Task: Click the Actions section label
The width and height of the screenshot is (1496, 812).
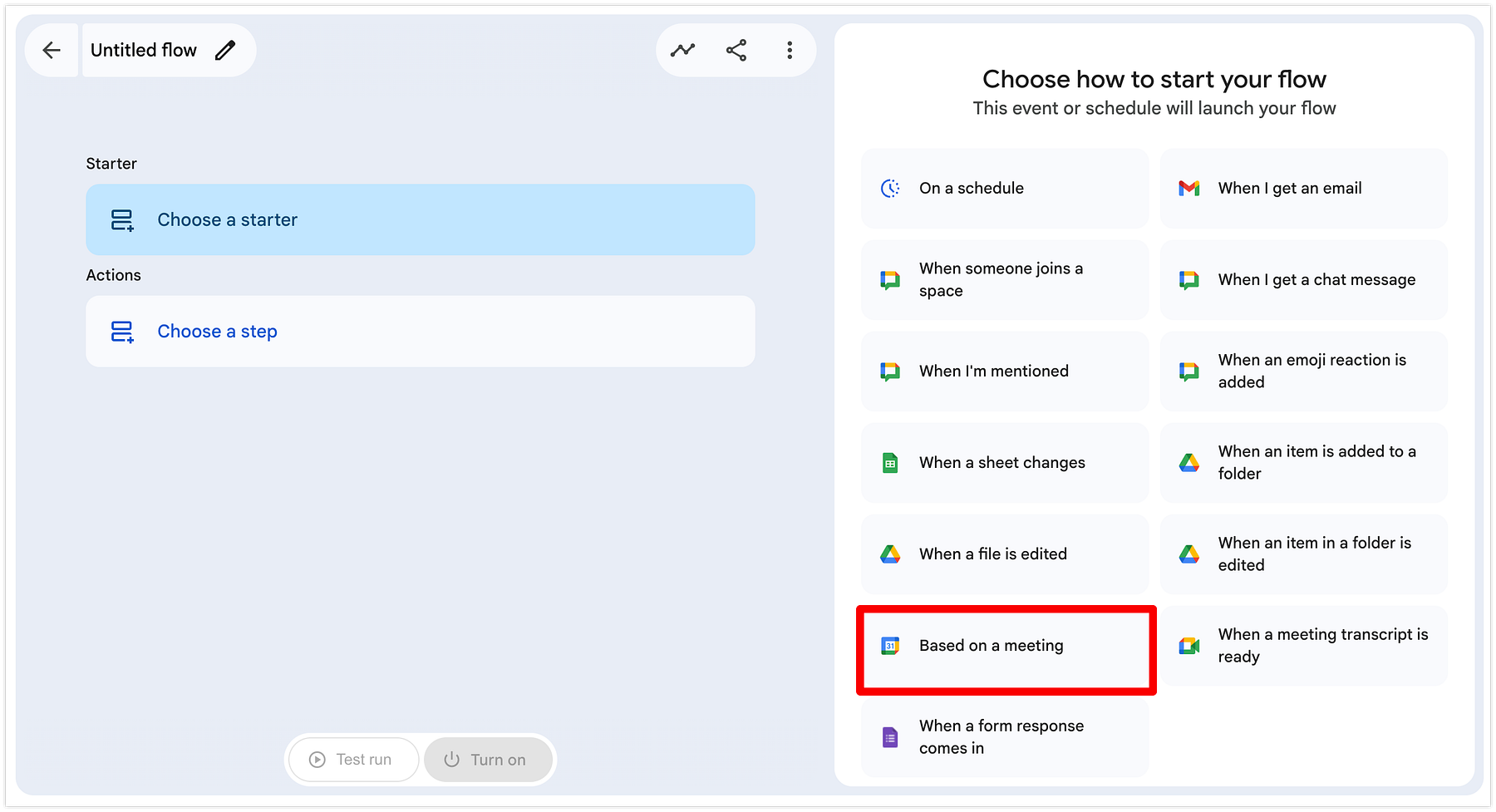Action: coord(114,275)
